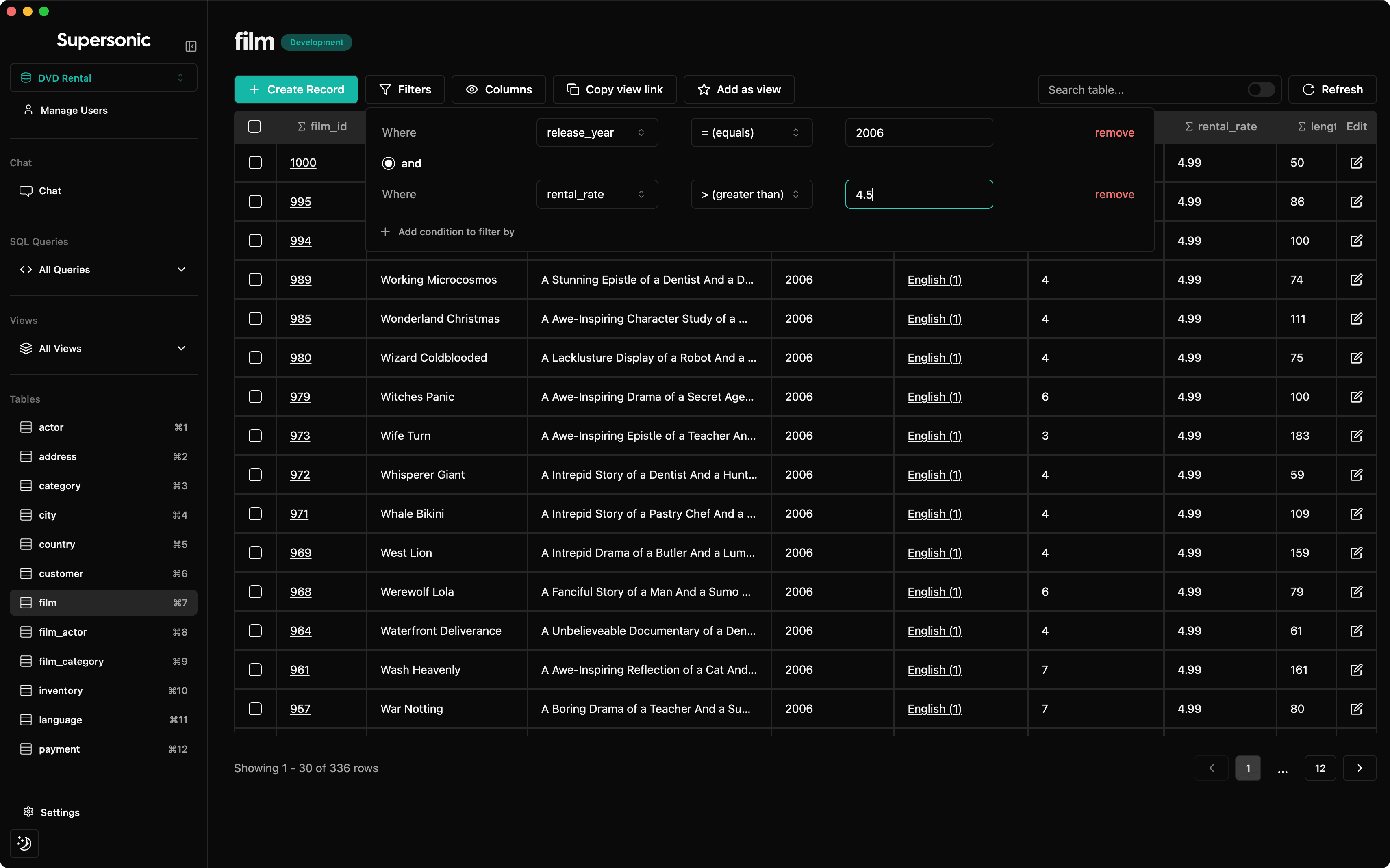Open the rental_rate column dropdown

pyautogui.click(x=597, y=195)
